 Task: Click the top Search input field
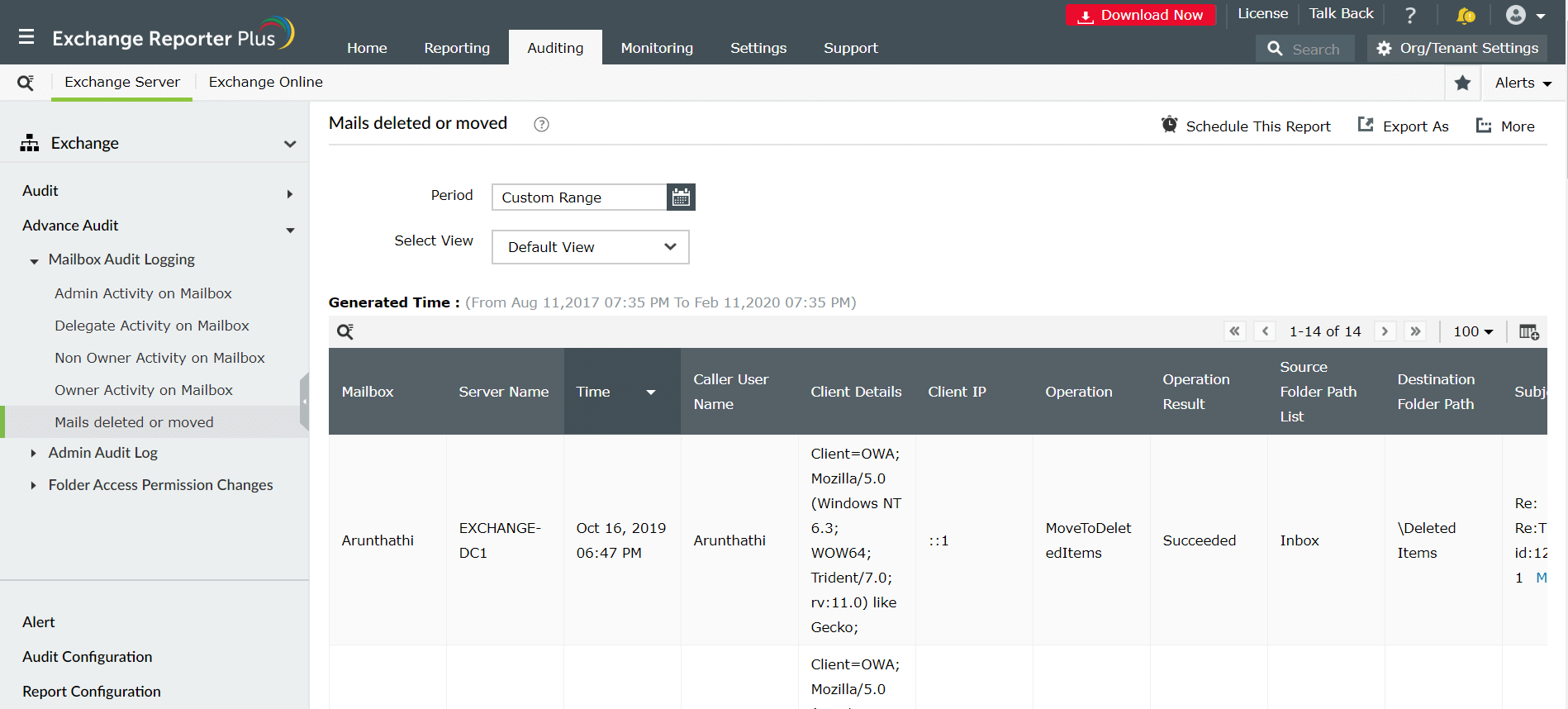[x=1305, y=49]
